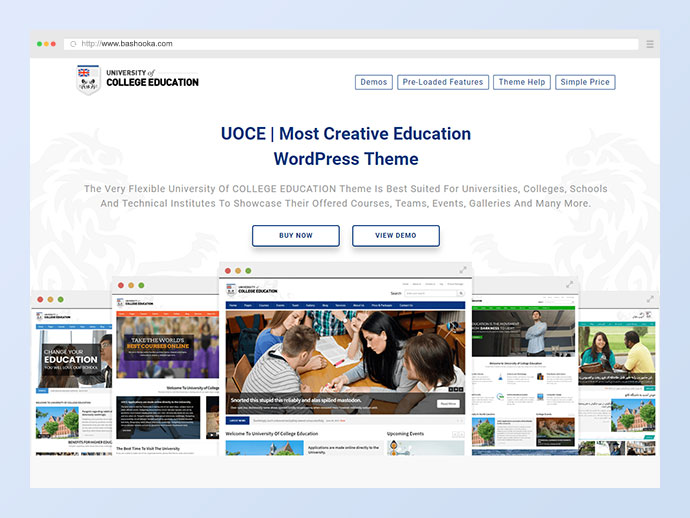Viewport: 690px width, 518px height.
Task: Click red dot on orange-themed demo window
Action: tap(121, 285)
